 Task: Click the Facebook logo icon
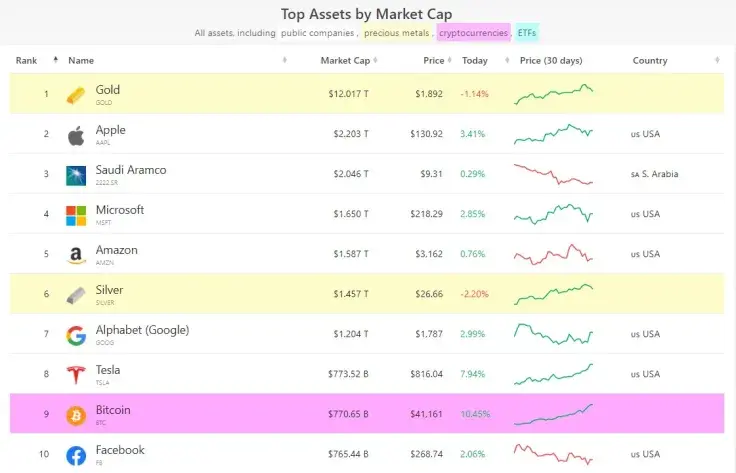tap(76, 456)
